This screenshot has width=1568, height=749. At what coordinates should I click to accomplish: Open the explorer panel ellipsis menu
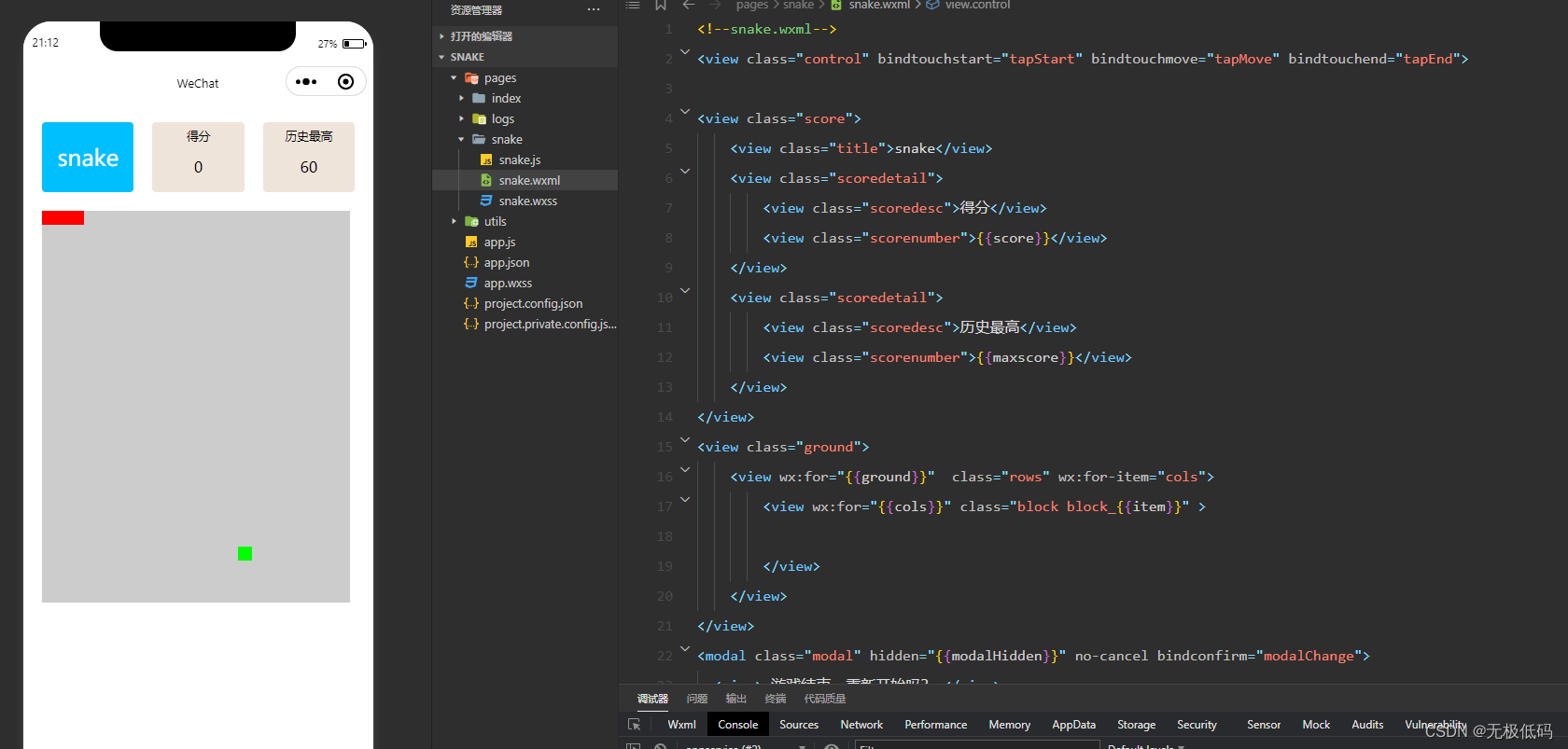[x=594, y=9]
